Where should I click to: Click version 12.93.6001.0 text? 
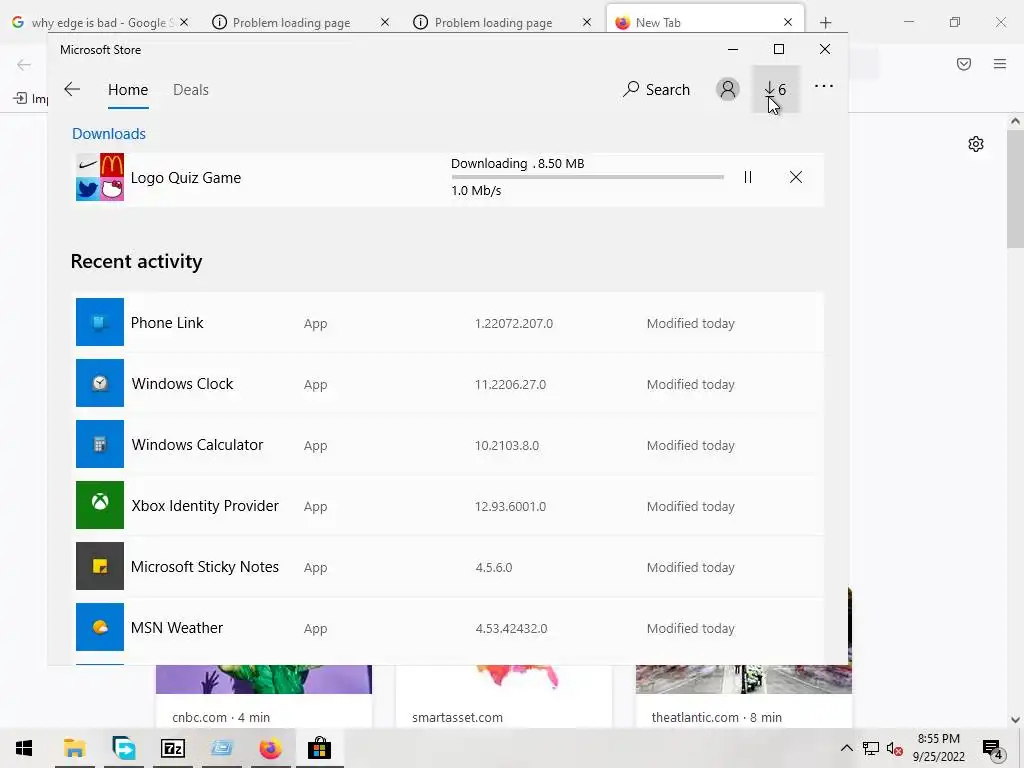click(x=510, y=507)
